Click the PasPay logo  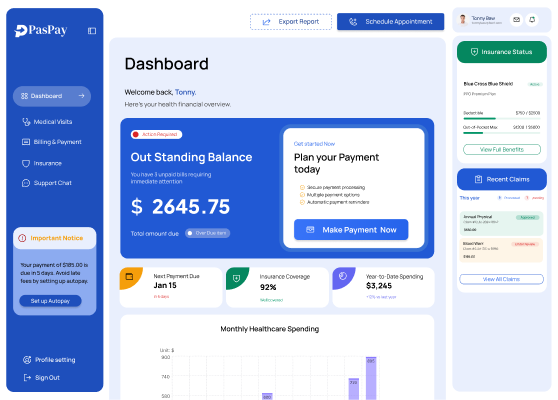[41, 31]
